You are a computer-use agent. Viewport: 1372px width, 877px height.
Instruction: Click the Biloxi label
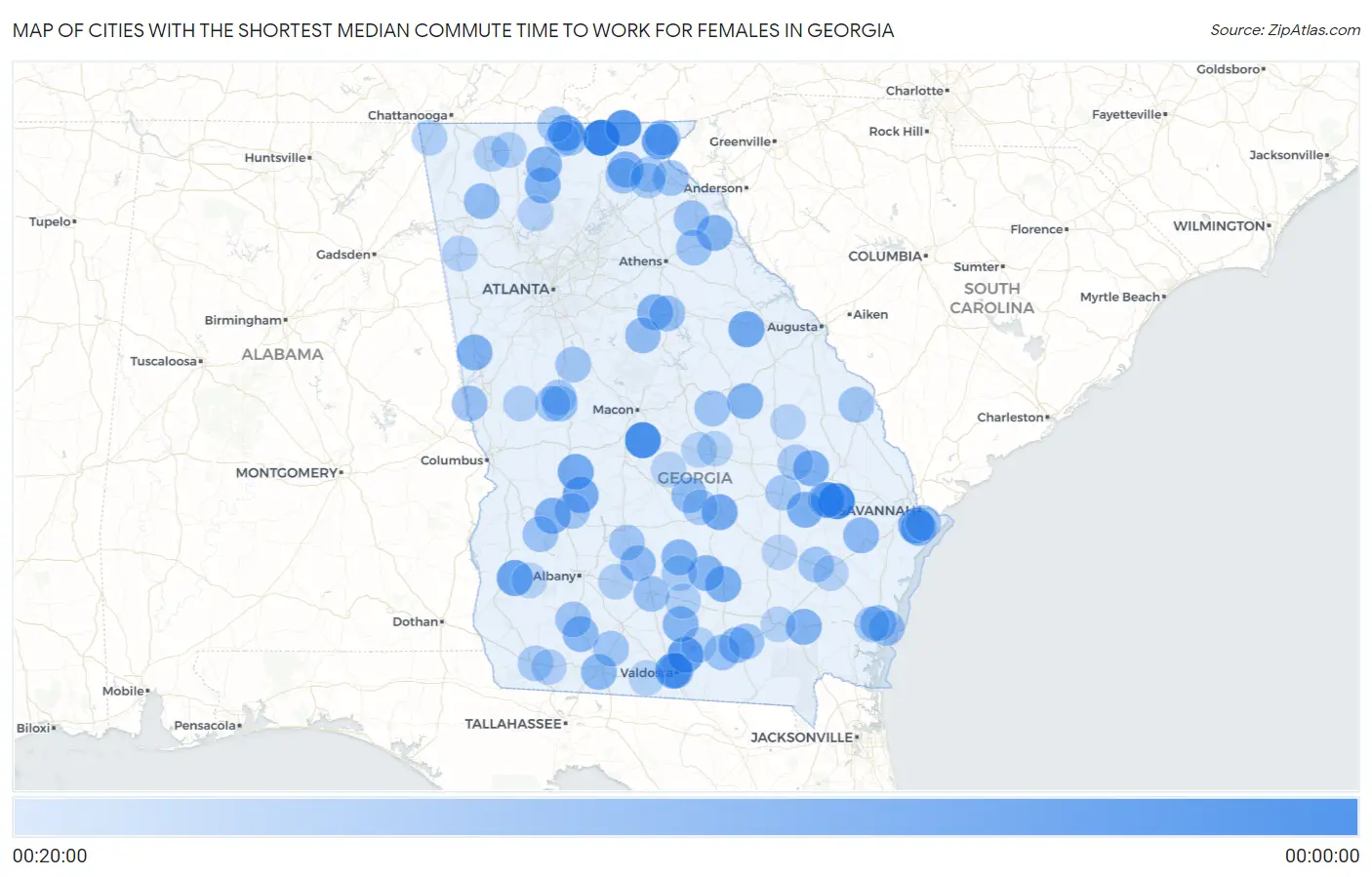[x=33, y=729]
